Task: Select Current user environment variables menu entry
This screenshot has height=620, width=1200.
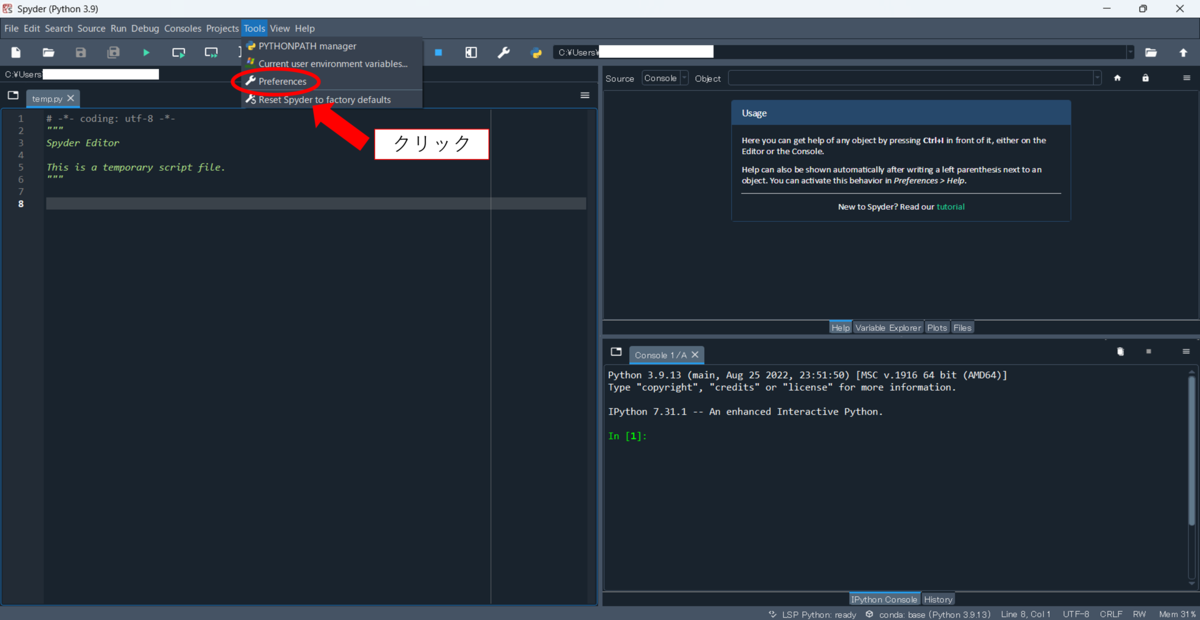Action: 332,63
